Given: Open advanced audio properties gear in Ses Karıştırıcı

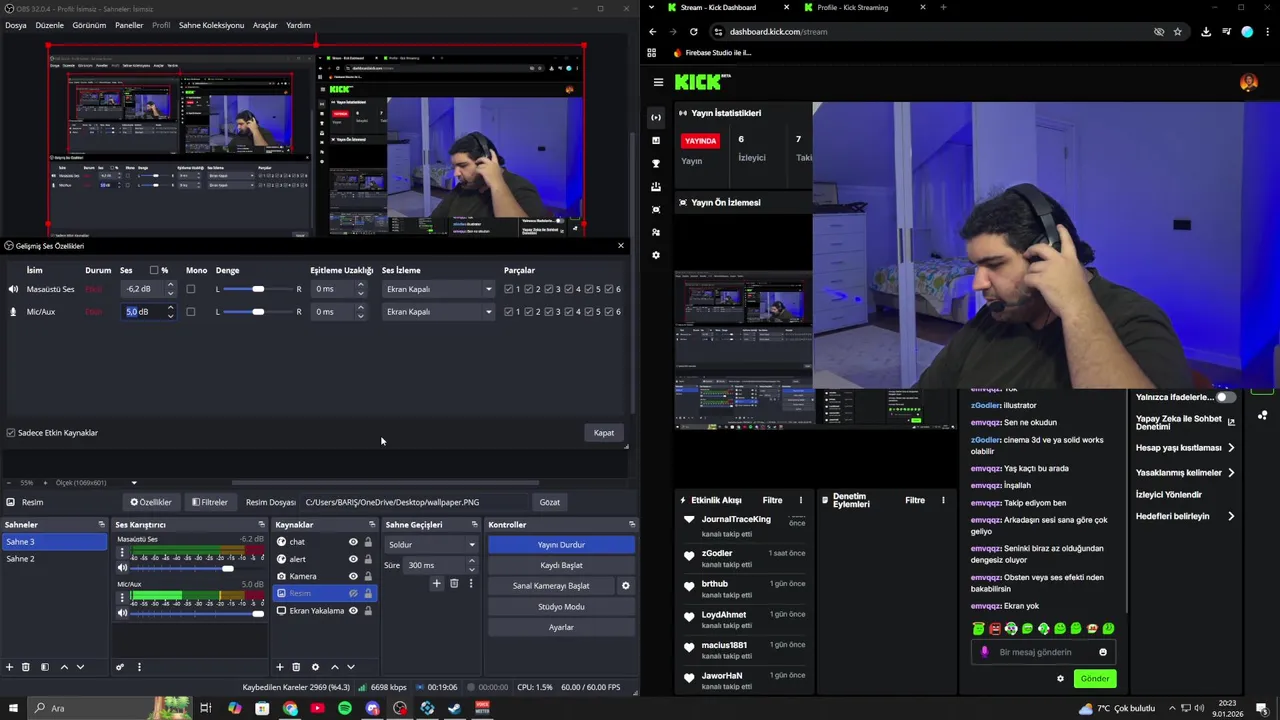Looking at the screenshot, I should [120, 667].
